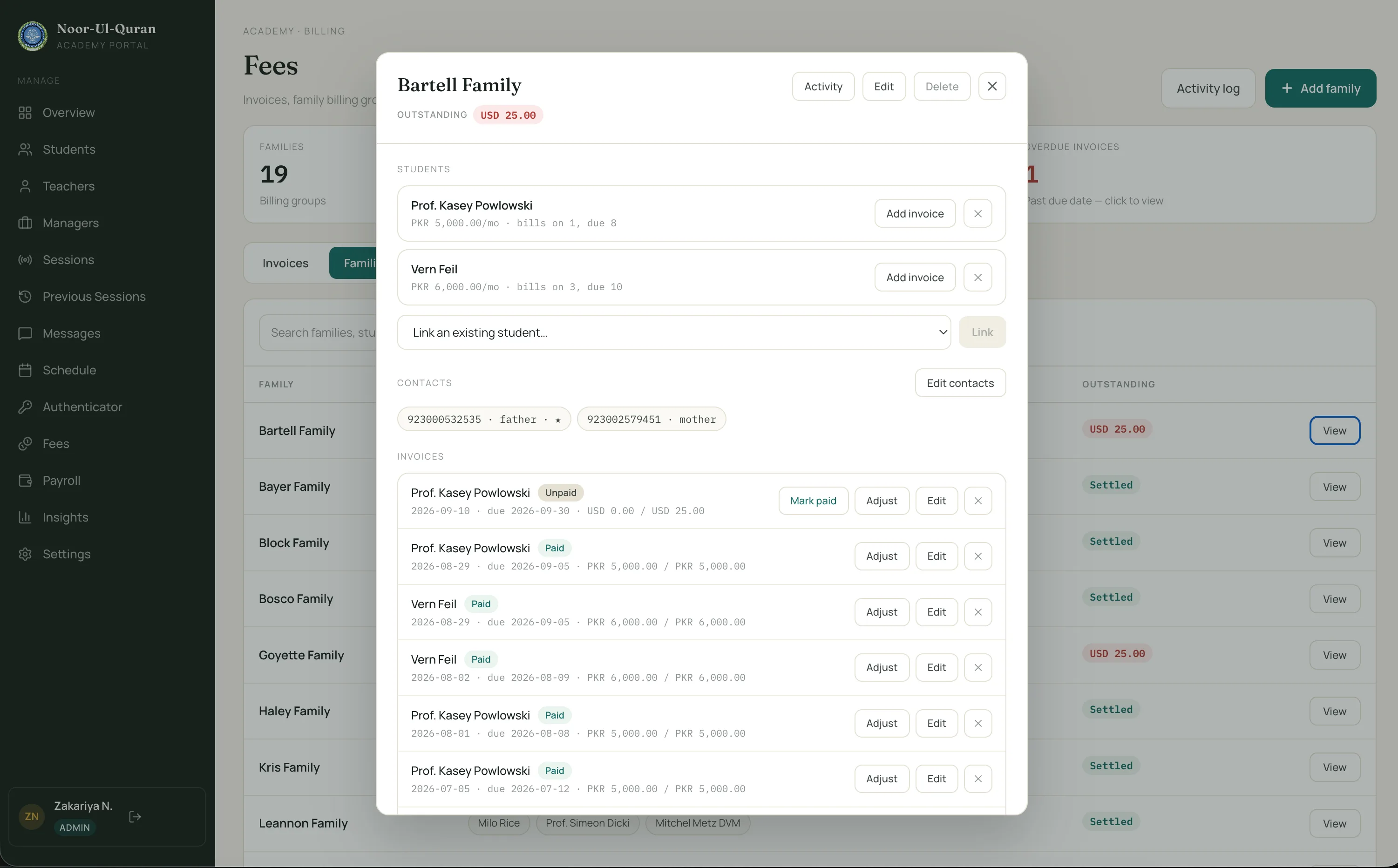1398x868 pixels.
Task: Click the Activity button in the dialog
Action: coord(823,86)
